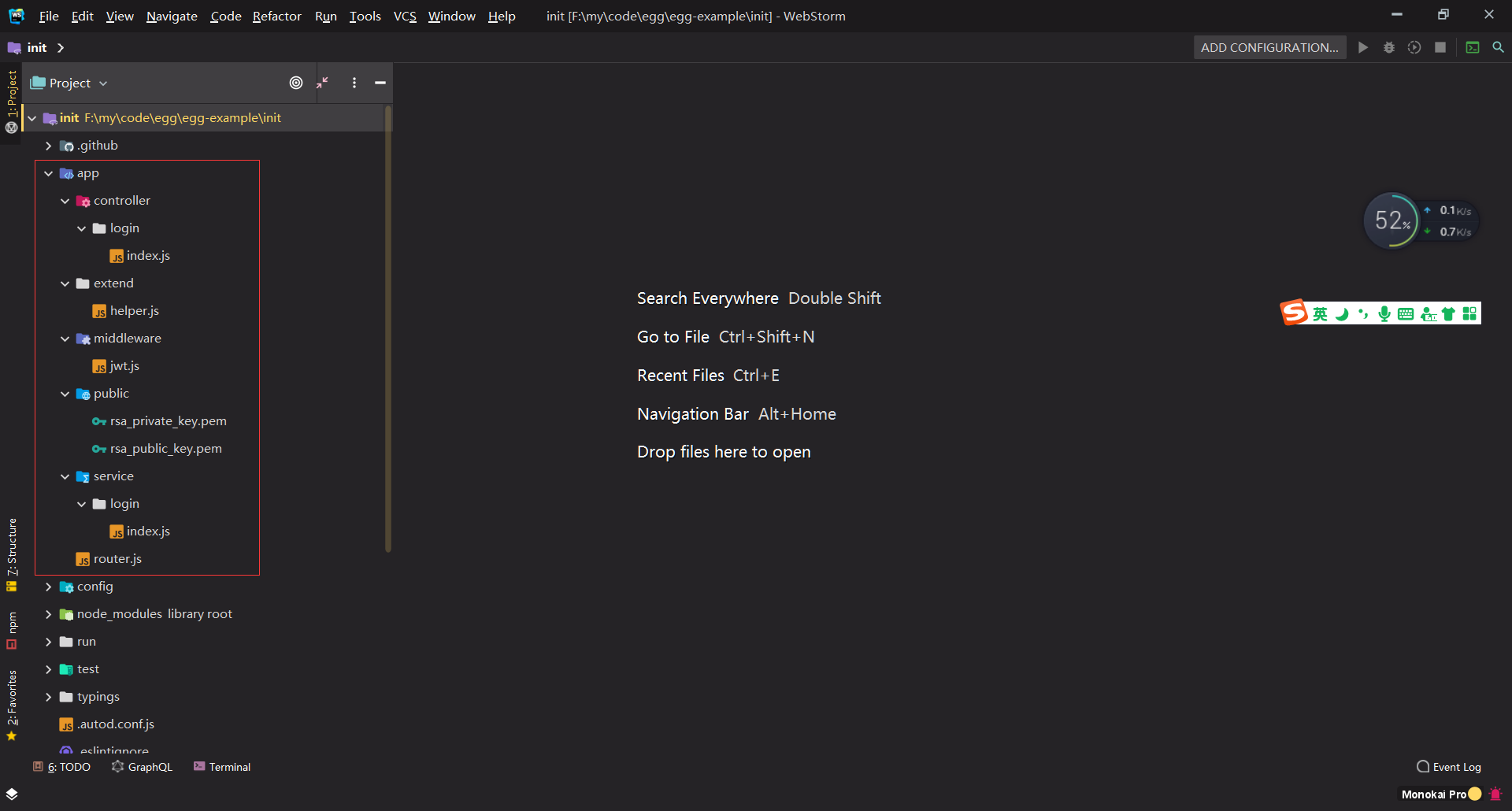Screen dimensions: 1512x811
Task: Open jwt.js in the middleware folder
Action: (x=124, y=365)
